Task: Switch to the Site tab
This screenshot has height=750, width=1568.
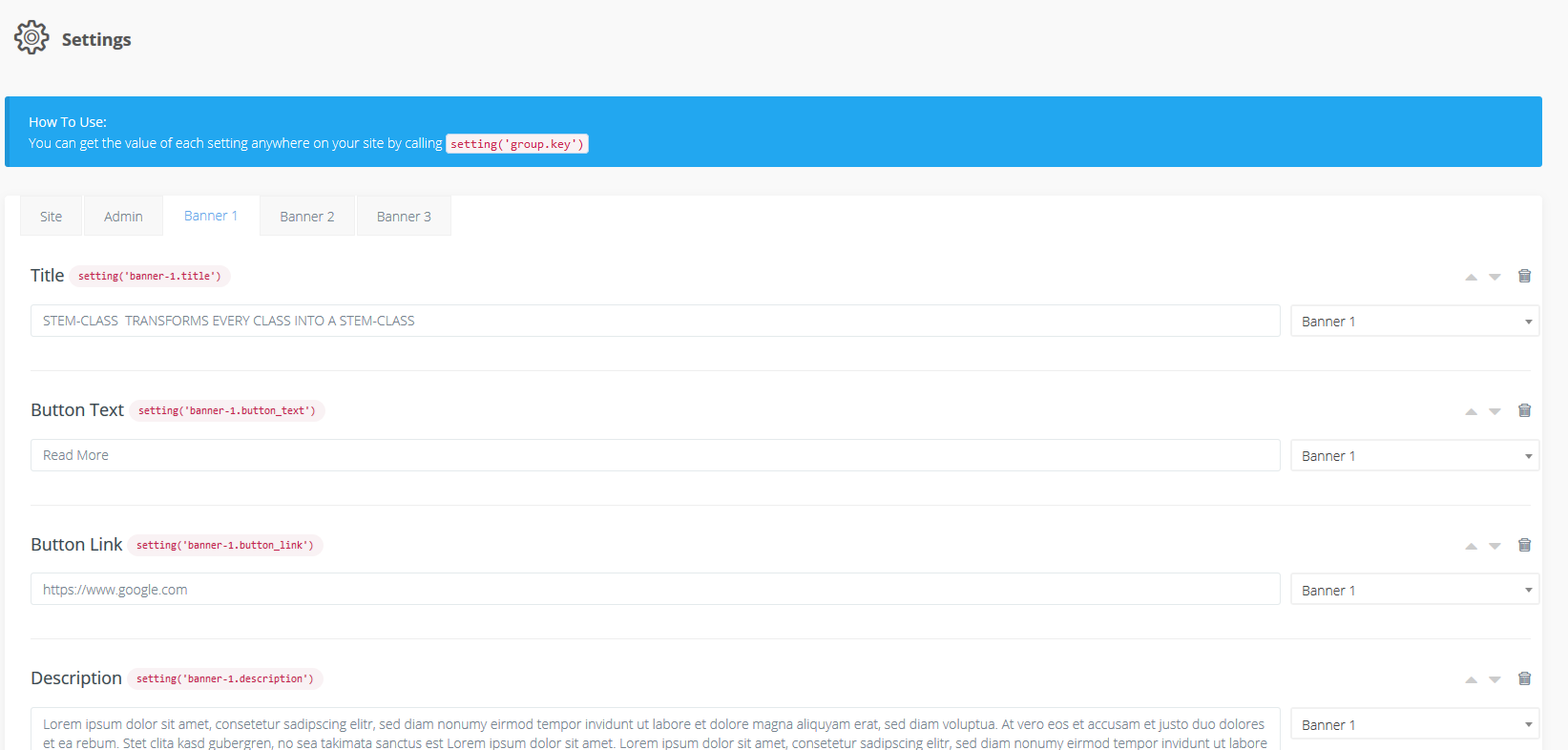Action: click(x=52, y=217)
